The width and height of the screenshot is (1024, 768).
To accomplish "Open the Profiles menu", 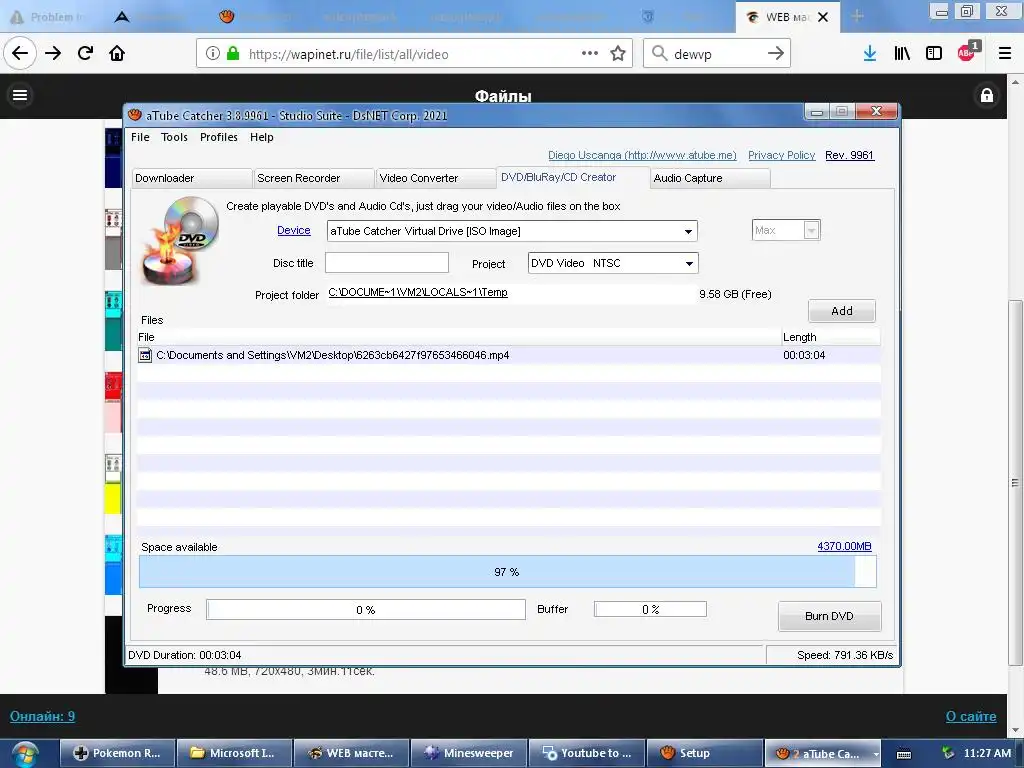I will [x=219, y=137].
